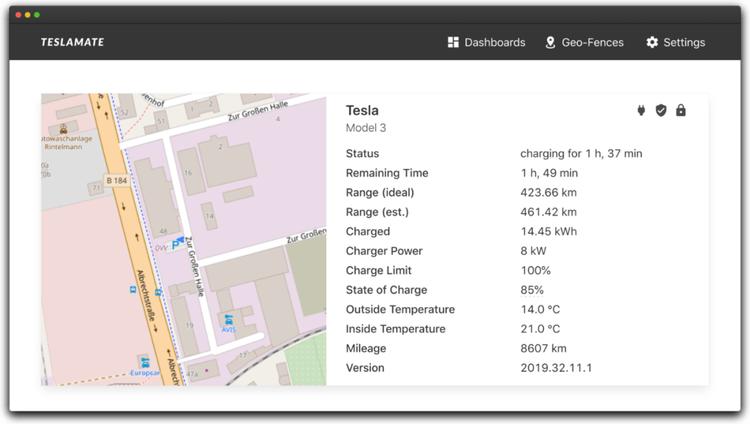
Task: Click the status value 'charging for 1 h, 37 min'
Action: coord(581,154)
